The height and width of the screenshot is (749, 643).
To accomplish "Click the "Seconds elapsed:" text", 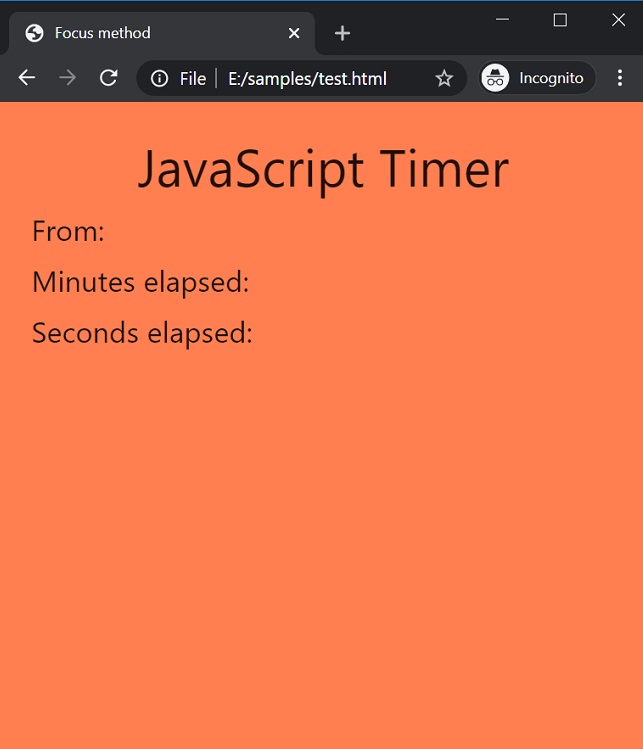I will tap(142, 333).
